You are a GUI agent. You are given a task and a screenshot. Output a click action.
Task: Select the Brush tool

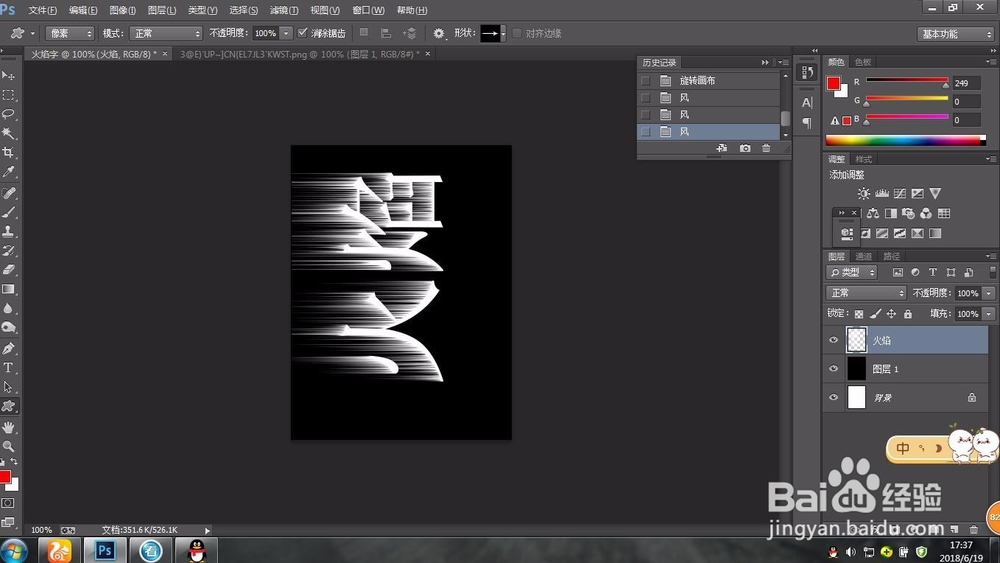8,212
